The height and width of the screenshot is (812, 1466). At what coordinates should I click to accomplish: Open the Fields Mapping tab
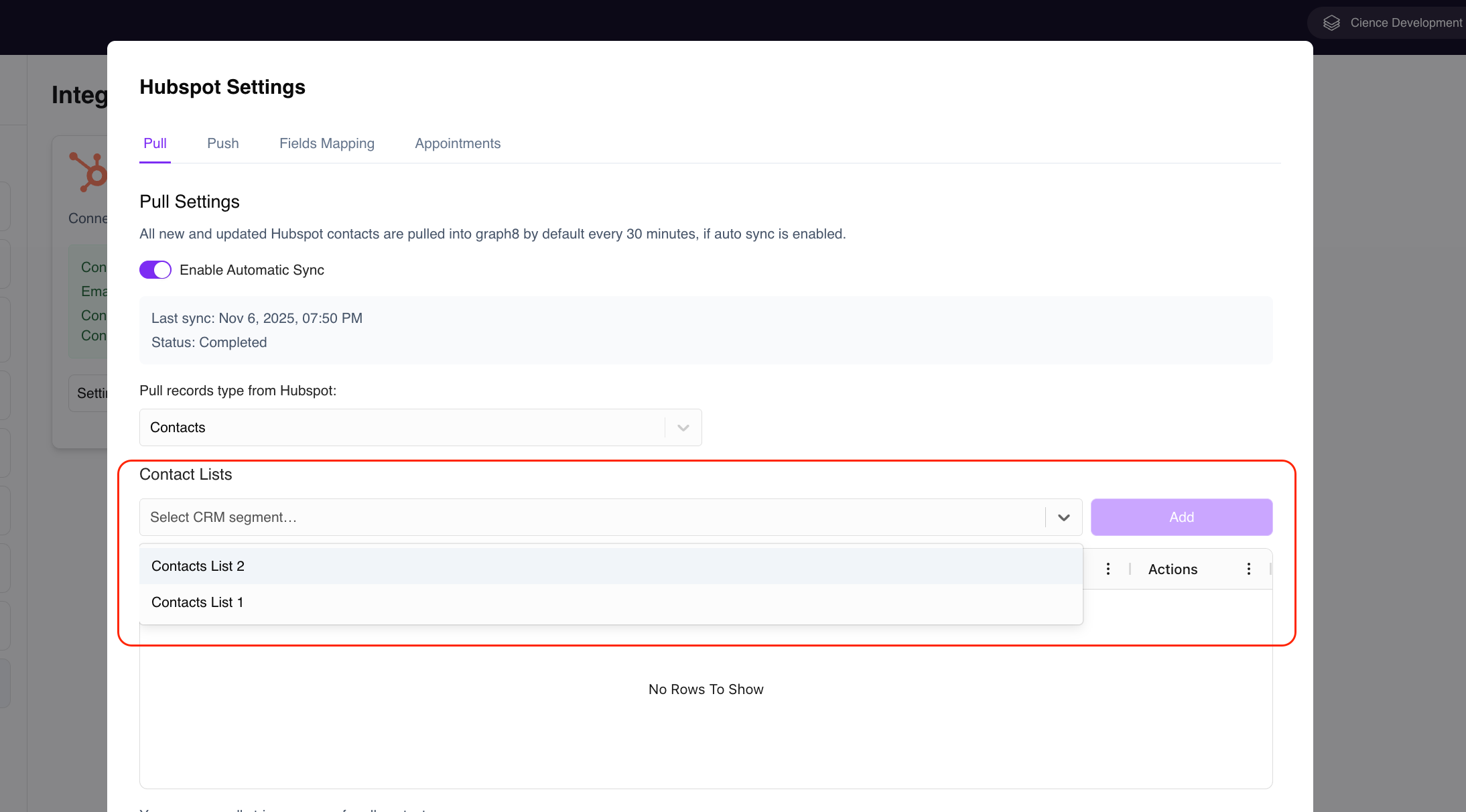pyautogui.click(x=327, y=143)
